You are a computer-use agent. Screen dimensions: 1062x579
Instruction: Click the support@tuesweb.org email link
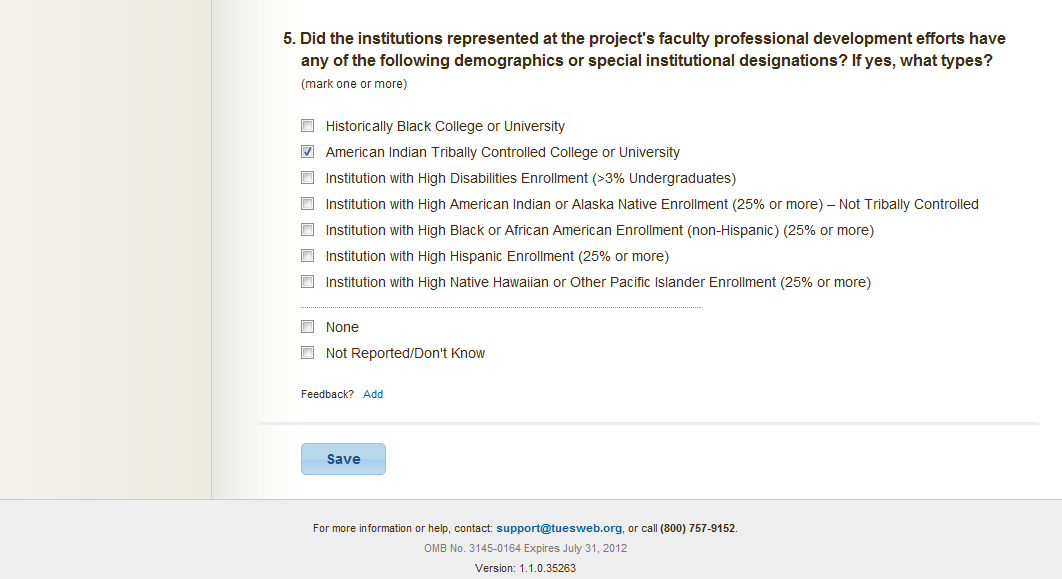point(559,528)
